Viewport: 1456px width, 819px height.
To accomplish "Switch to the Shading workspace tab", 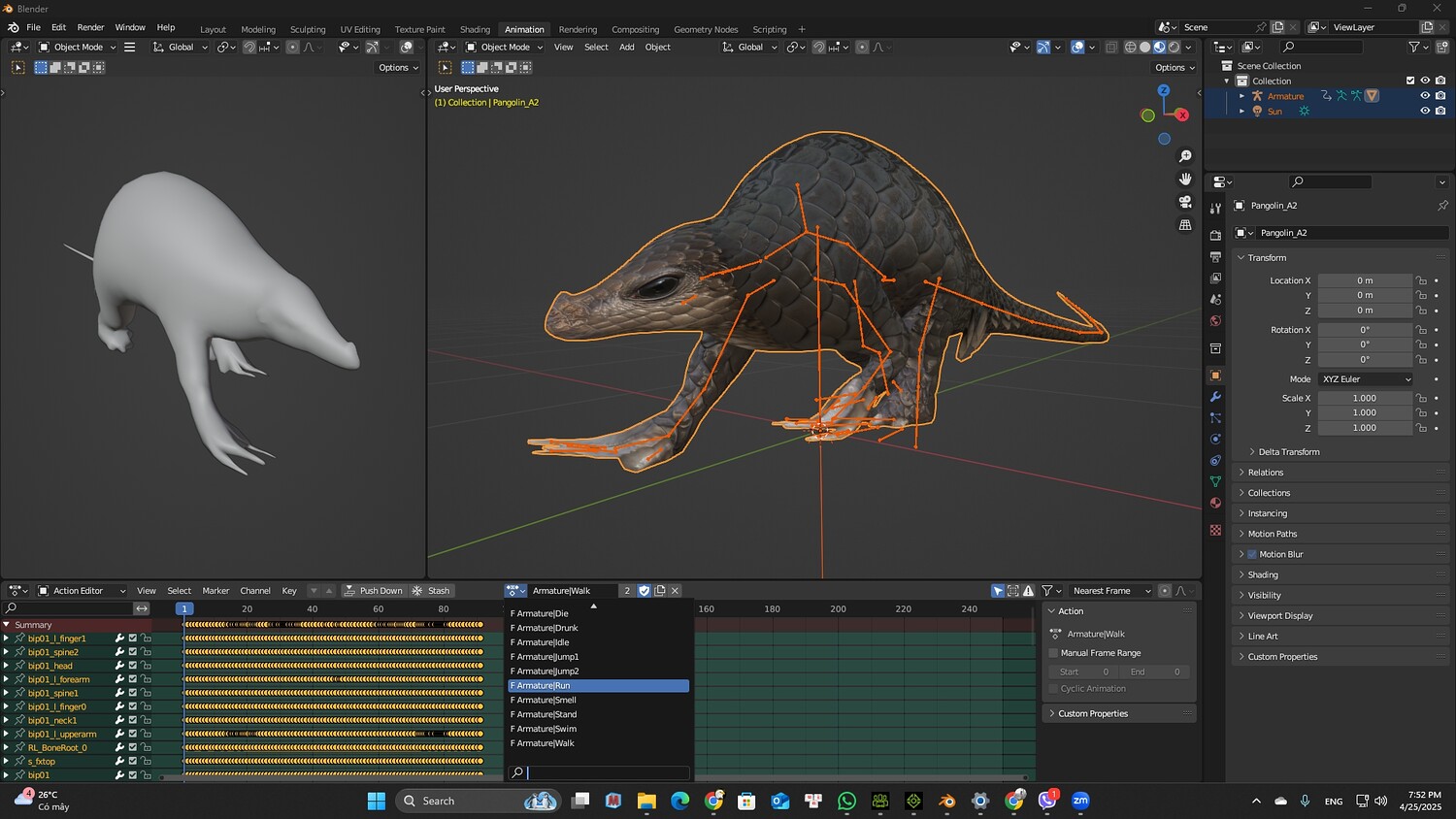I will click(x=475, y=29).
